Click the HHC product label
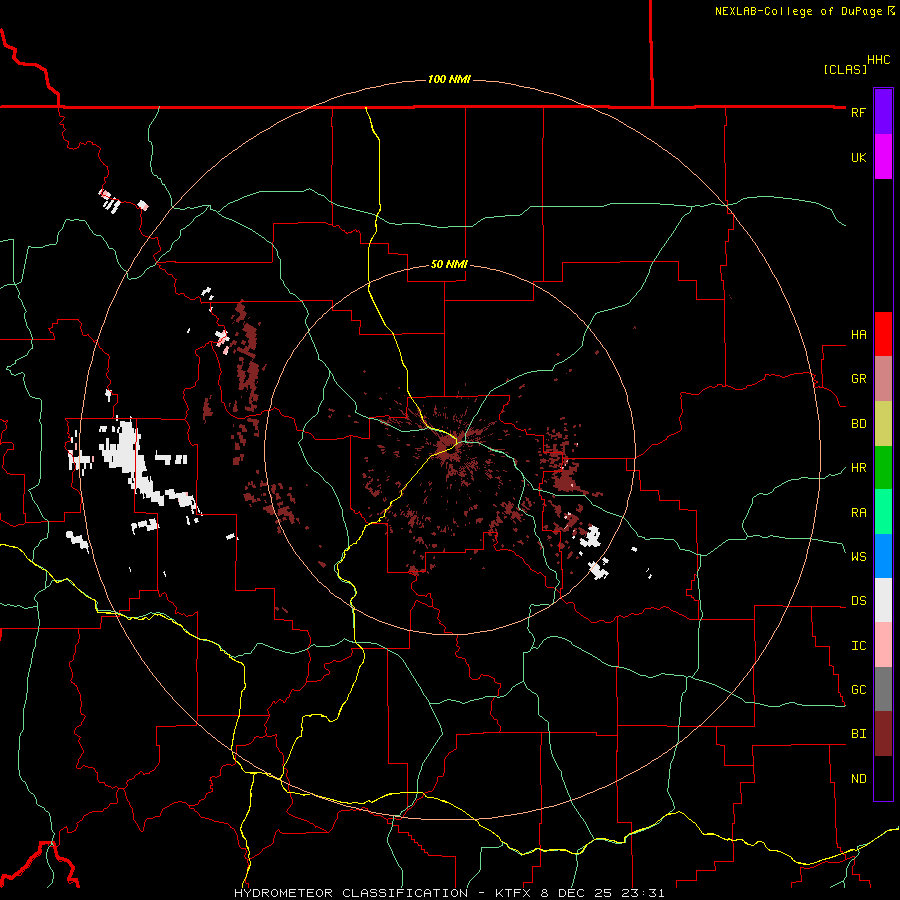 (x=878, y=60)
